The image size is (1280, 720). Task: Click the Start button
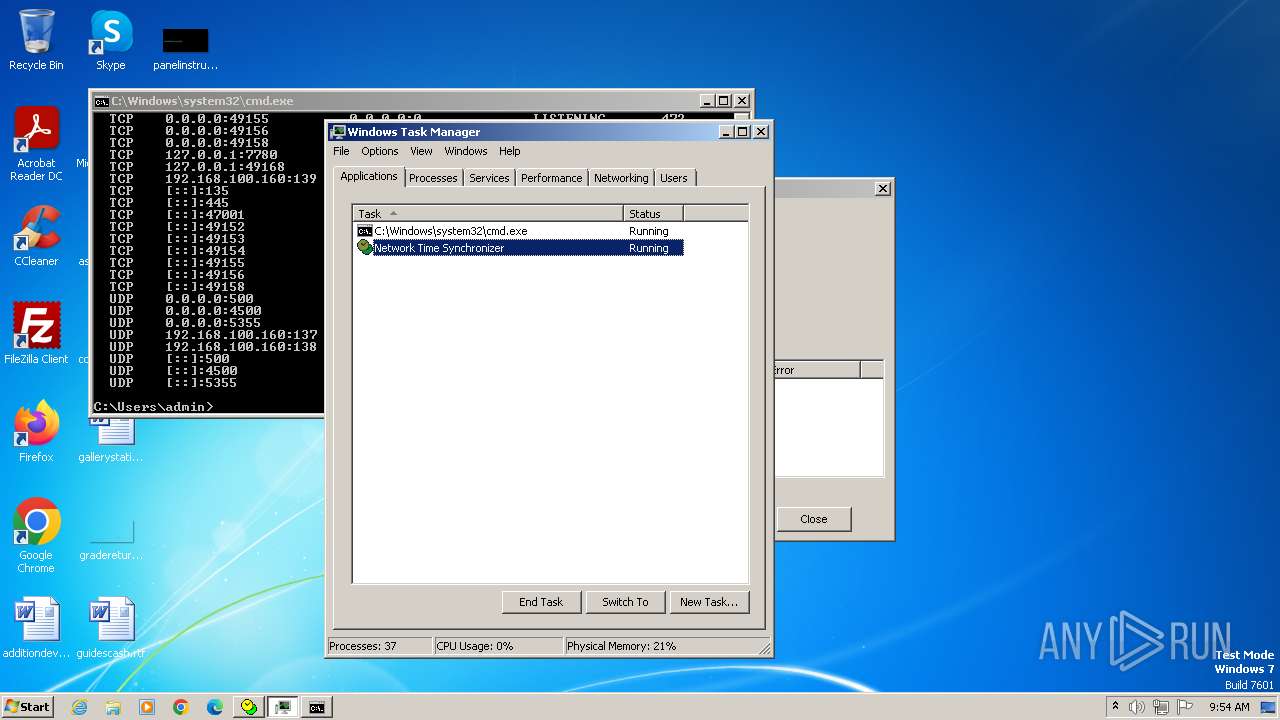(x=27, y=707)
